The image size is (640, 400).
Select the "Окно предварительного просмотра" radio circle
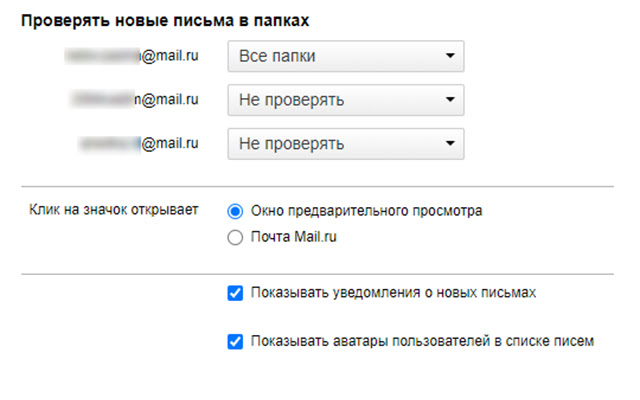pos(236,211)
